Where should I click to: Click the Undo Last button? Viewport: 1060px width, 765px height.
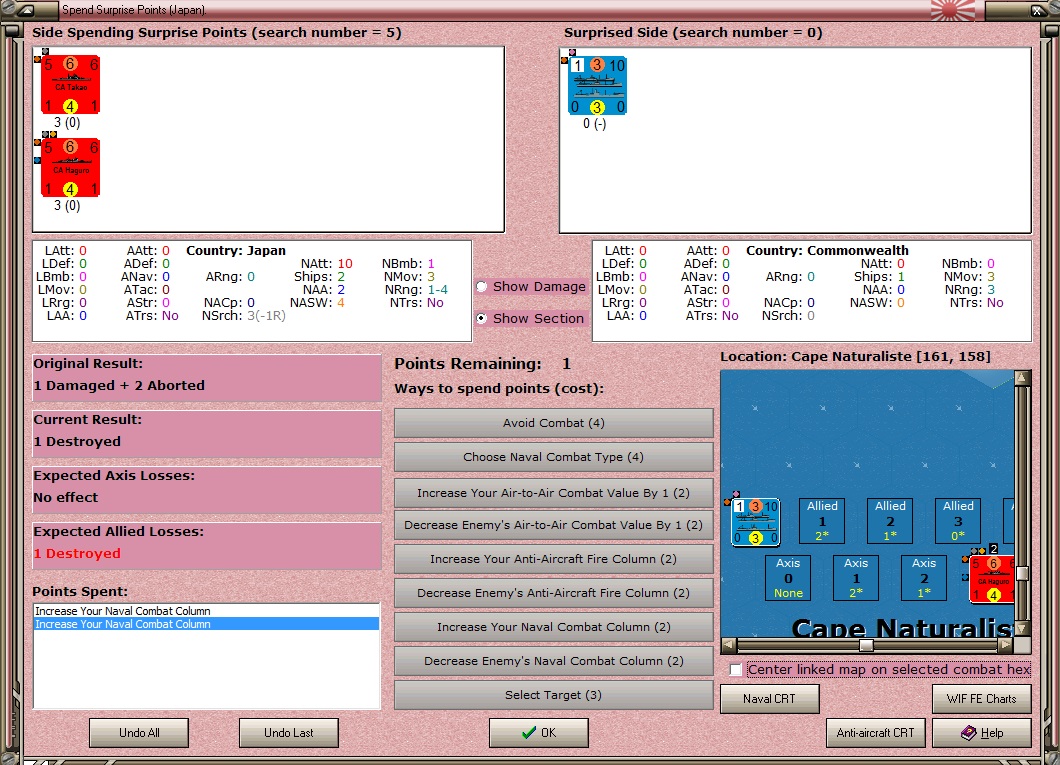tap(289, 733)
